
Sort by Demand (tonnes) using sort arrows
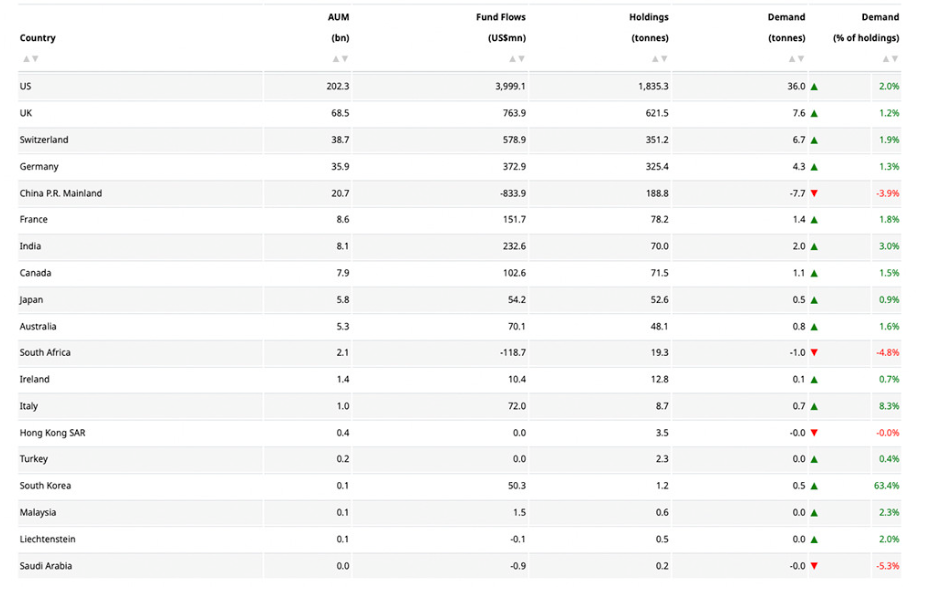pos(795,59)
